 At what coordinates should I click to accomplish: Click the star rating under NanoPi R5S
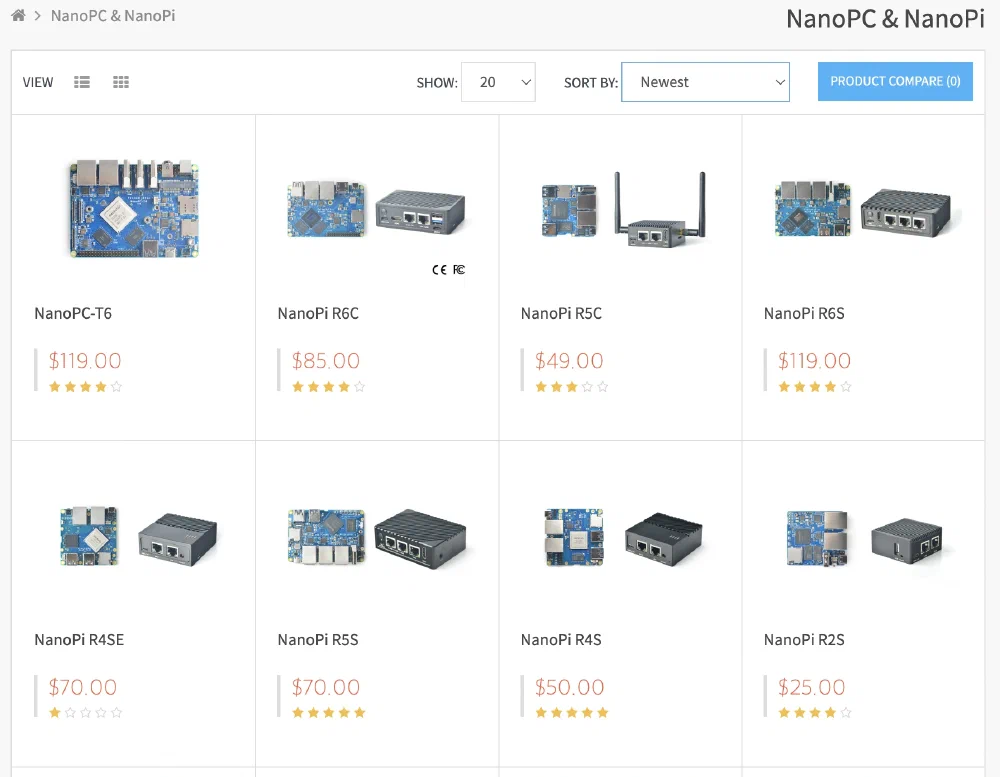(x=328, y=713)
